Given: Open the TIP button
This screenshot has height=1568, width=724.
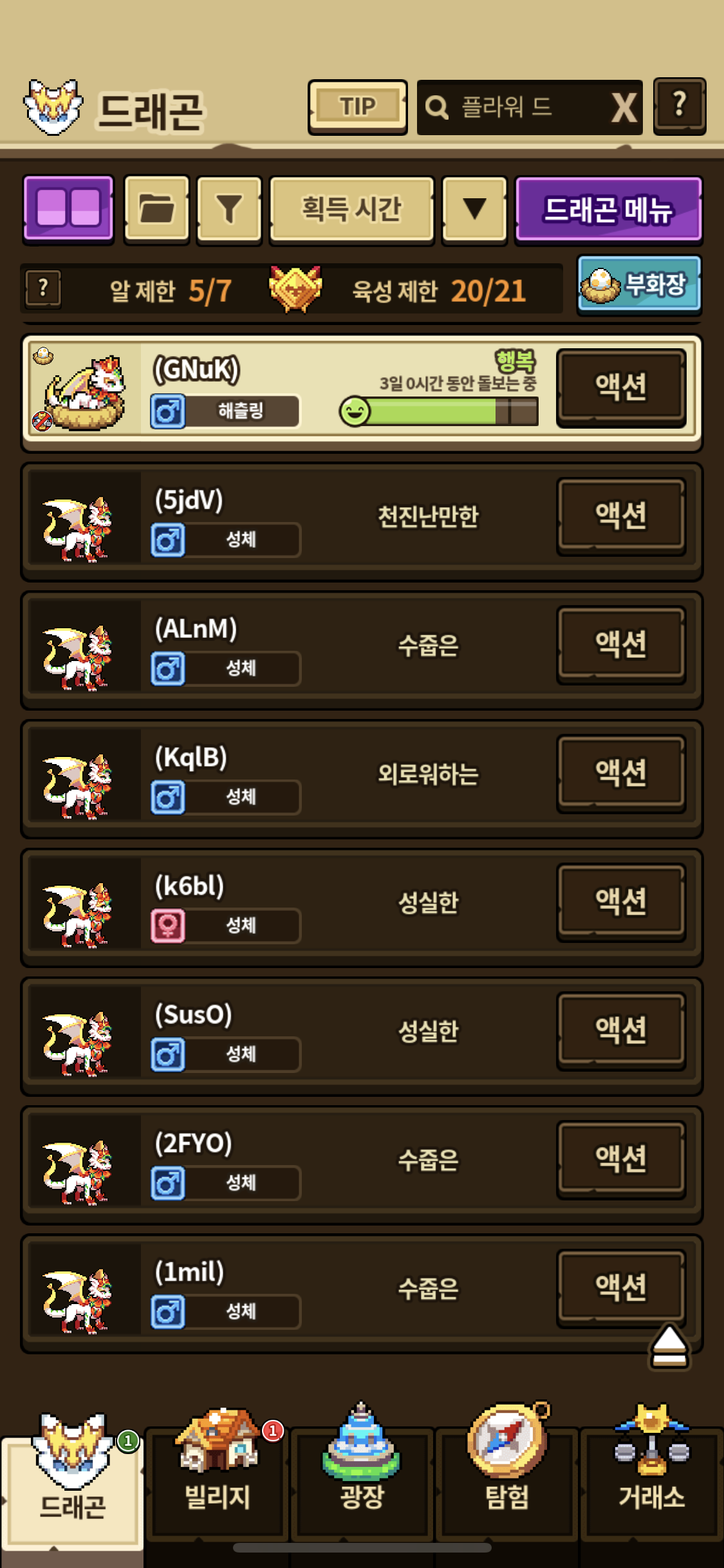Looking at the screenshot, I should [358, 107].
